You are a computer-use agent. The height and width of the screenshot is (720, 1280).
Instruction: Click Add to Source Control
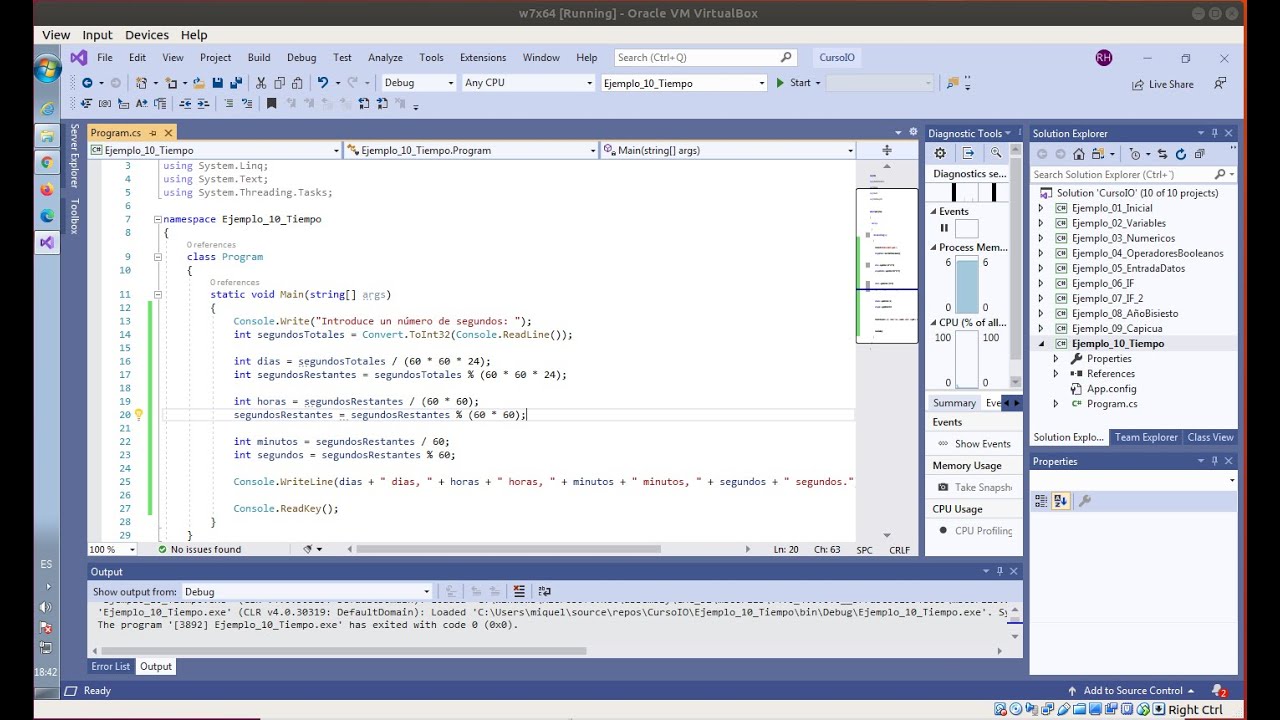pos(1131,690)
